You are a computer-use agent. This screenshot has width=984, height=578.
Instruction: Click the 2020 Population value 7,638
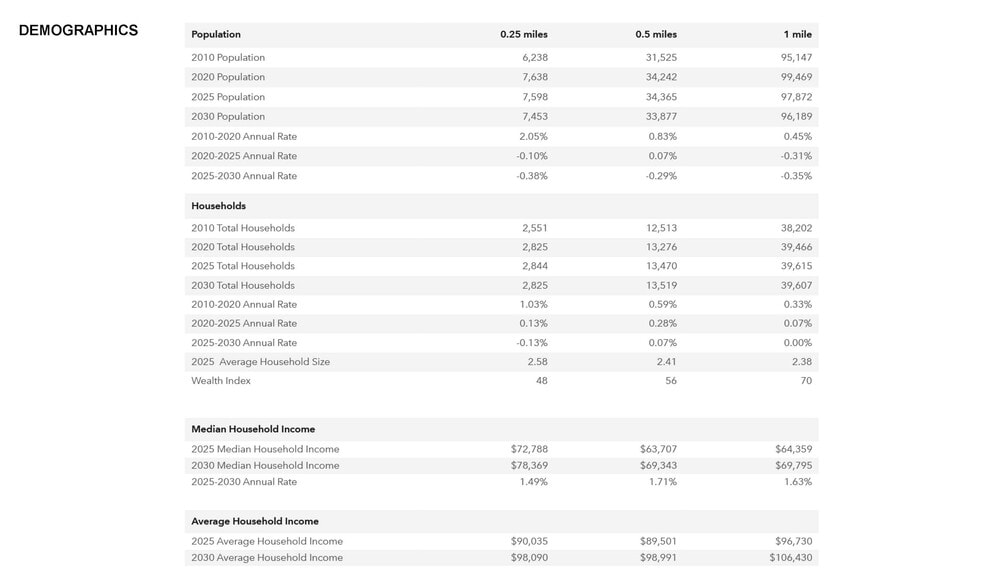point(535,77)
